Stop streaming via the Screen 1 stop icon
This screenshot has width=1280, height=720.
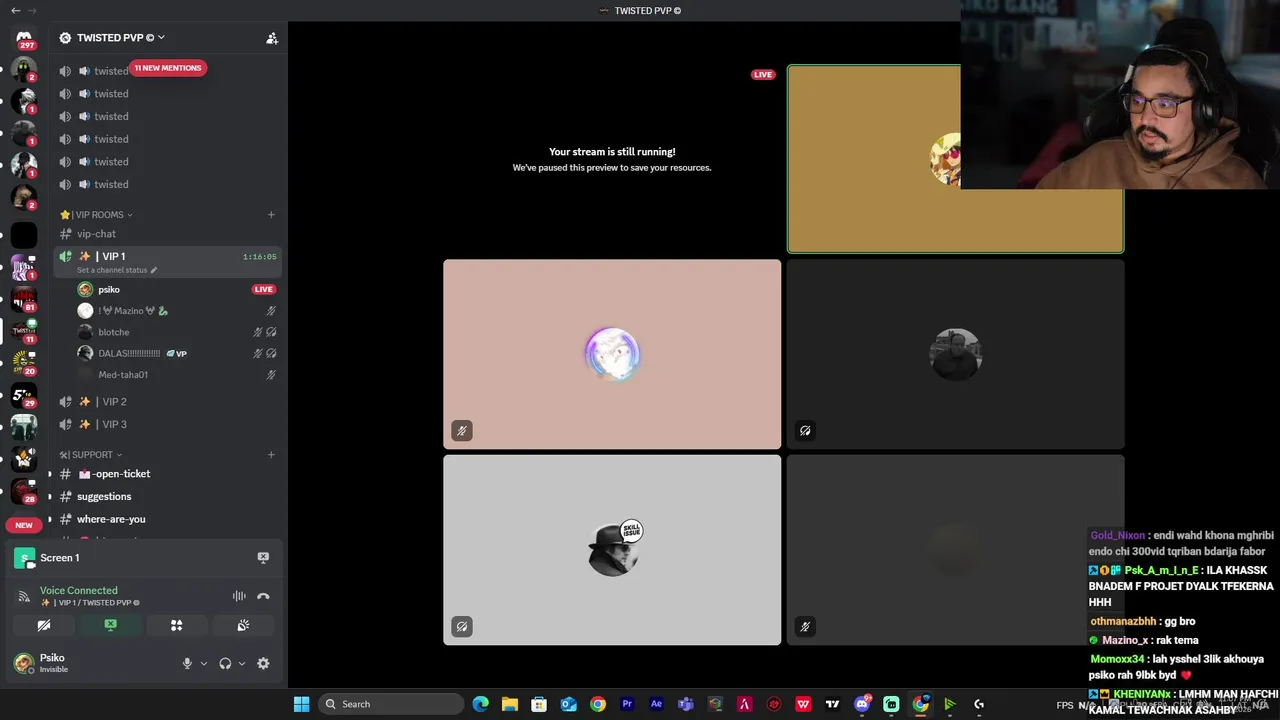[263, 557]
